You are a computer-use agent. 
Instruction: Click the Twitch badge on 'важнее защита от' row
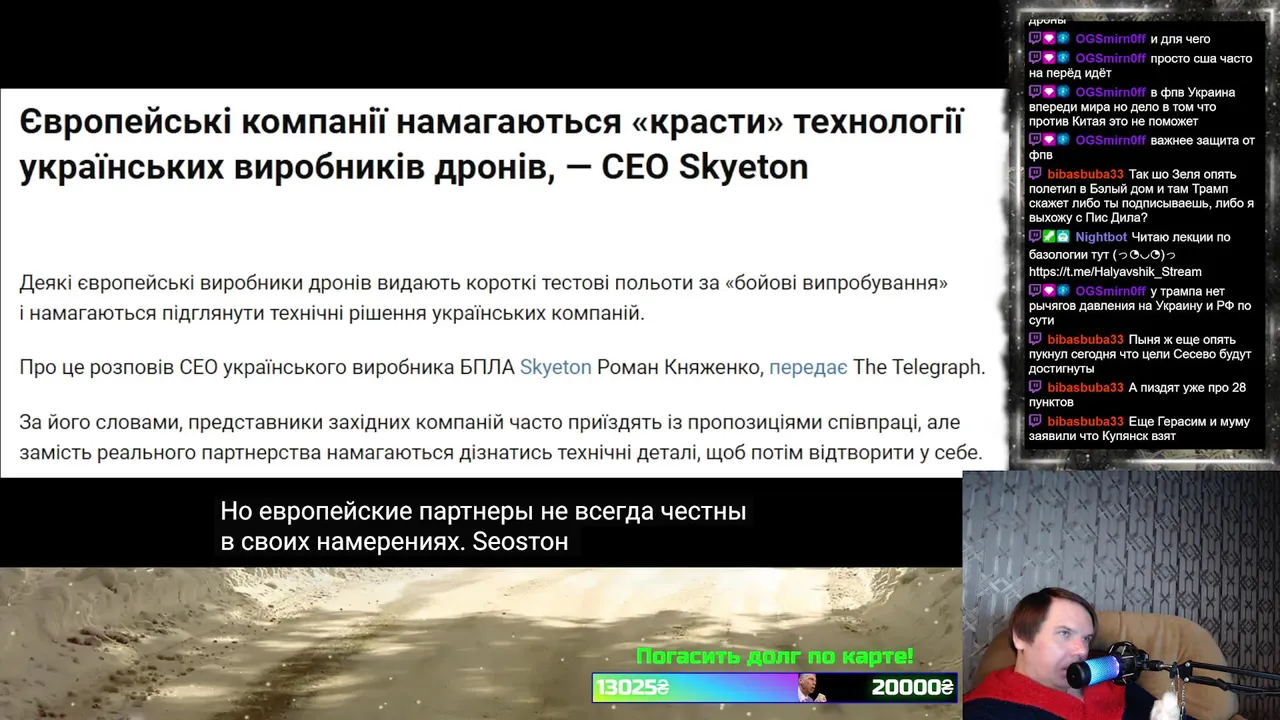pyautogui.click(x=1035, y=140)
